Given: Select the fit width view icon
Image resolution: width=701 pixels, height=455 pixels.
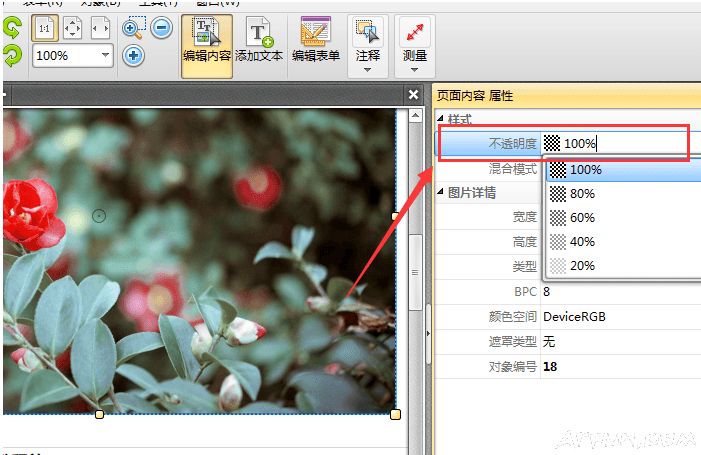Looking at the screenshot, I should point(100,28).
